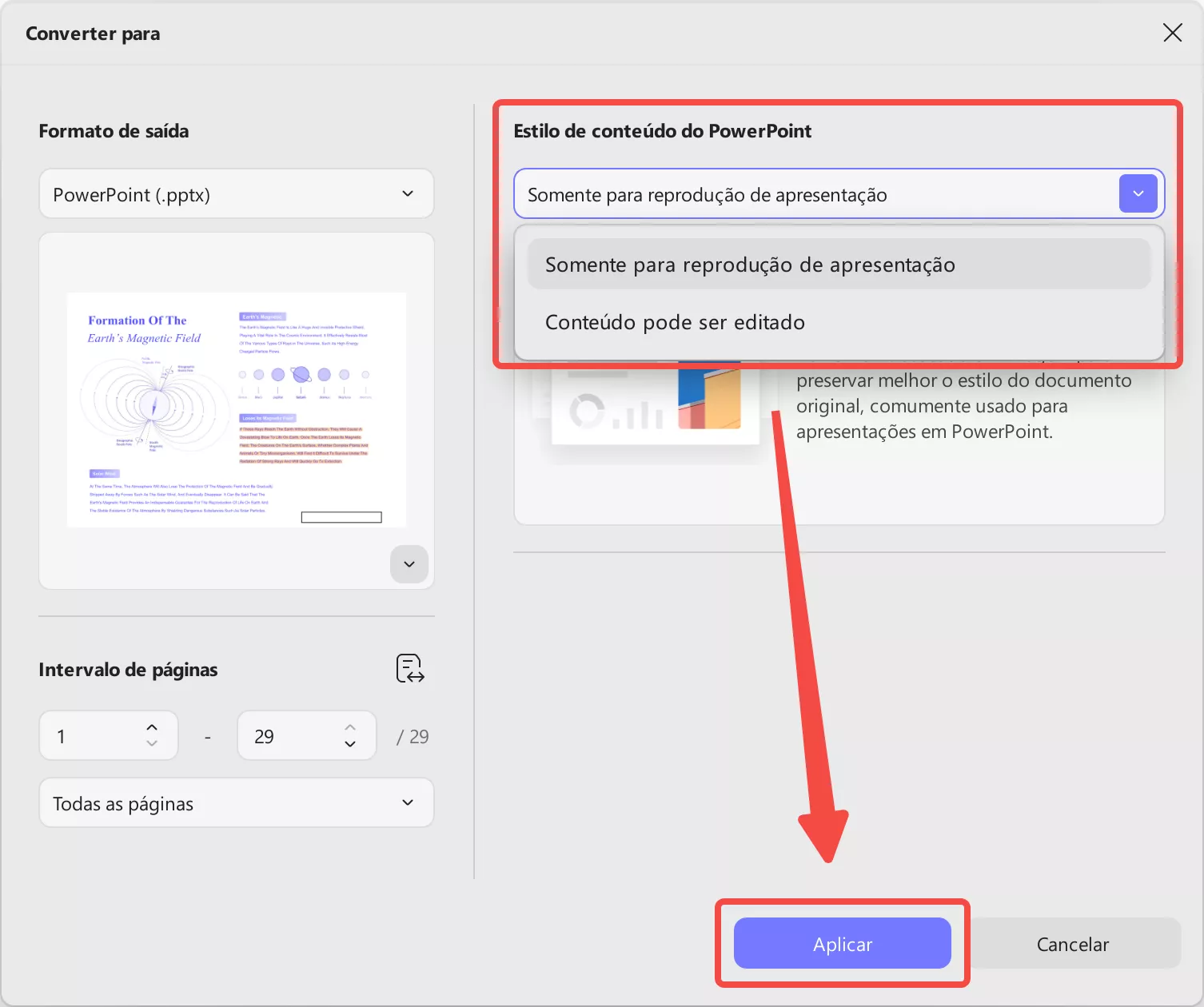
Task: Open the PowerPoint (.pptx) format dropdown
Action: [236, 193]
